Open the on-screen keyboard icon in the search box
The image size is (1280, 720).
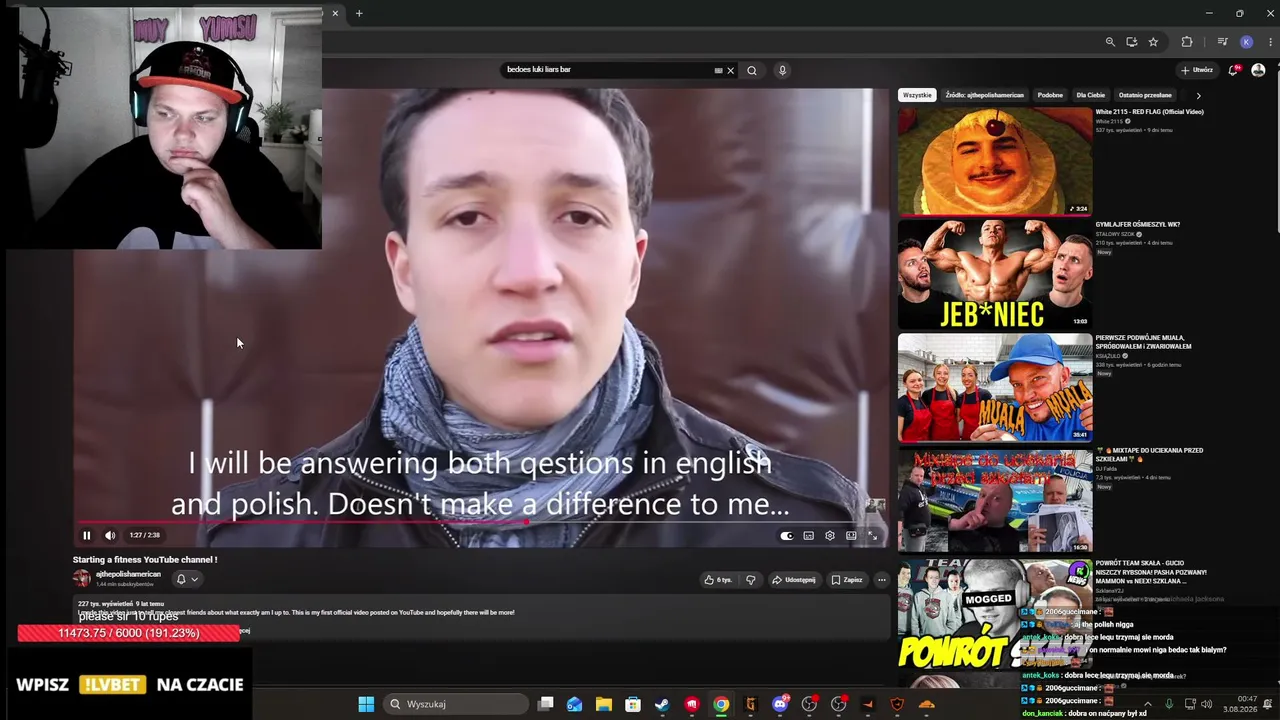coord(718,71)
